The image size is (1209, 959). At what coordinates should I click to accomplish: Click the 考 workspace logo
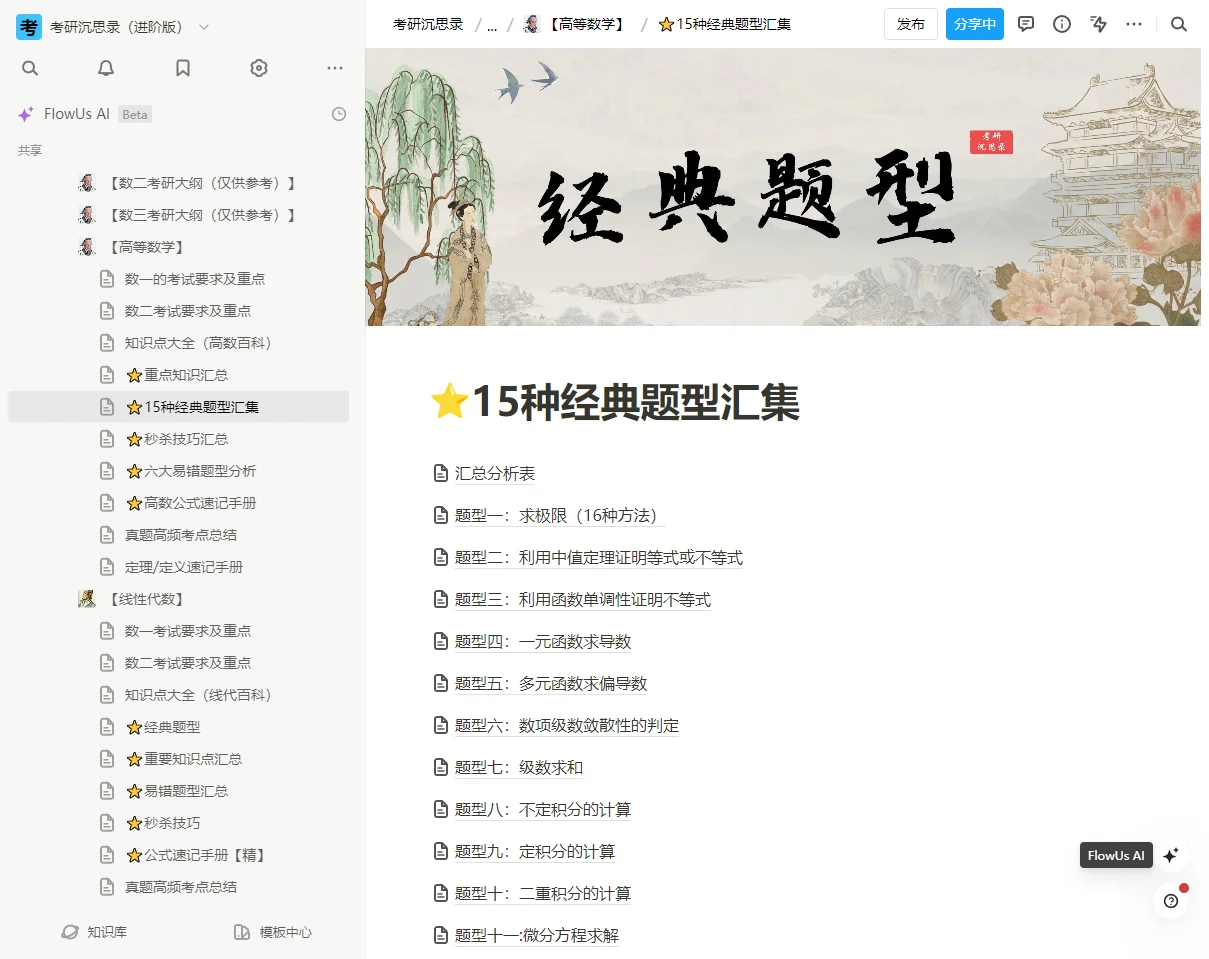click(29, 27)
